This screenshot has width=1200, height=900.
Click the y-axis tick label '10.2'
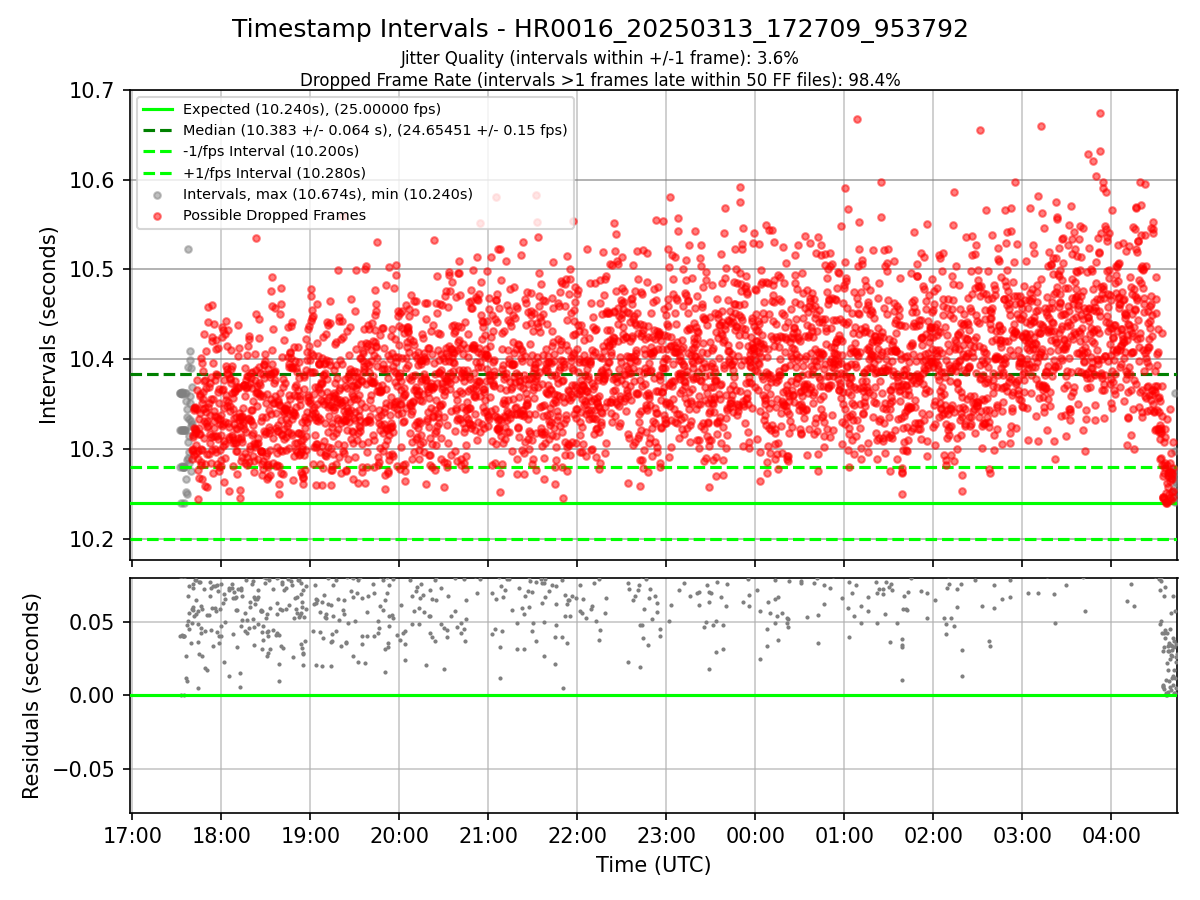click(x=91, y=540)
